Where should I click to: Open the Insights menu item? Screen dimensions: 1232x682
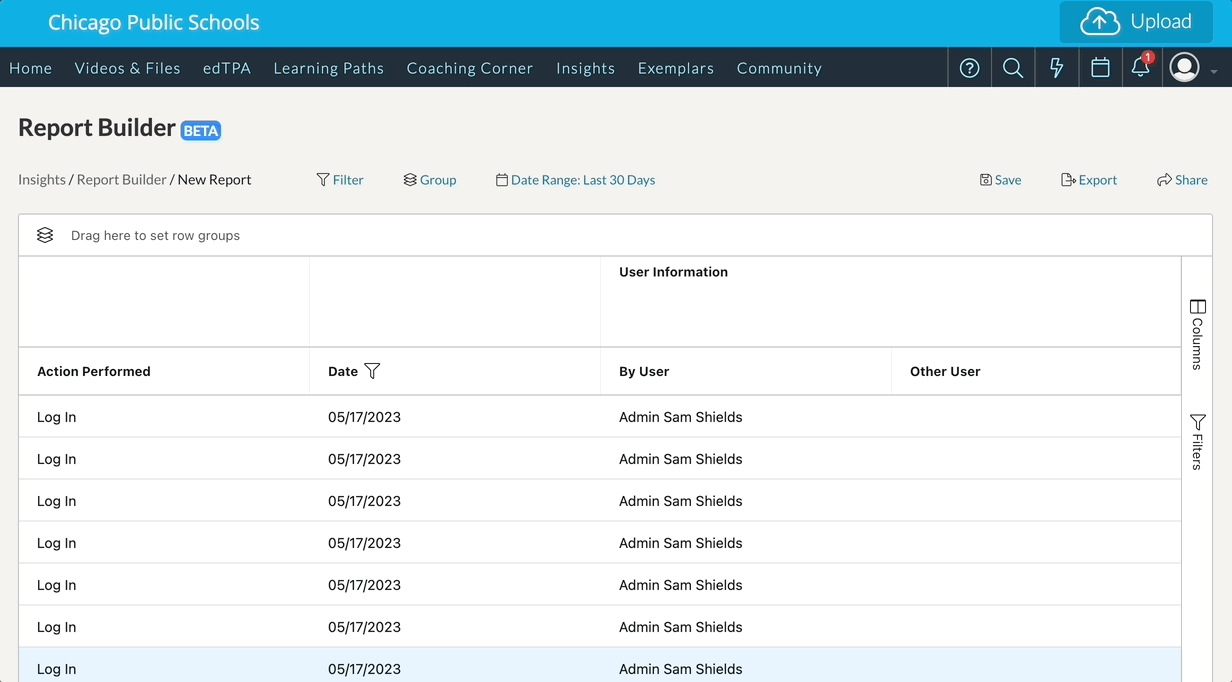pyautogui.click(x=585, y=68)
